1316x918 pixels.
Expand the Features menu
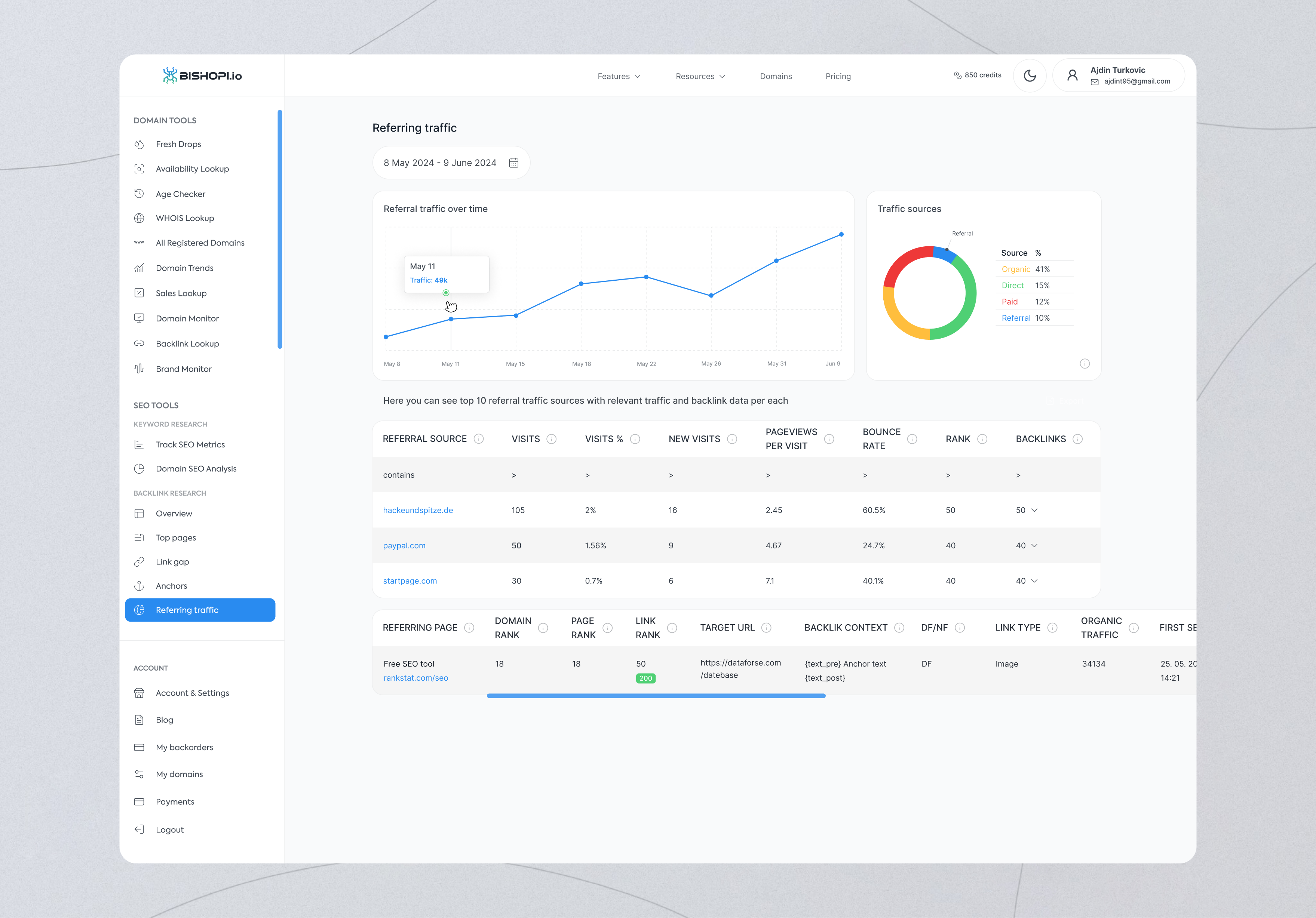(x=619, y=76)
